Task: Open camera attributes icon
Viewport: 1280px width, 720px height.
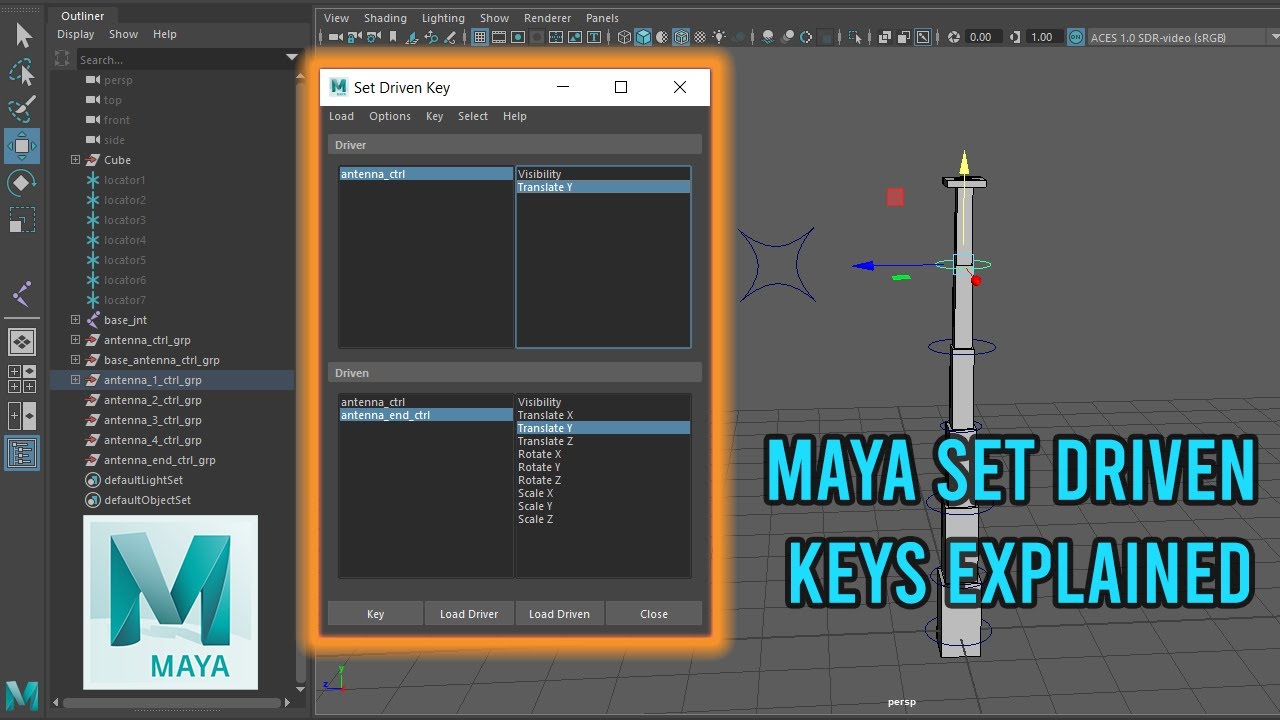Action: tap(374, 37)
